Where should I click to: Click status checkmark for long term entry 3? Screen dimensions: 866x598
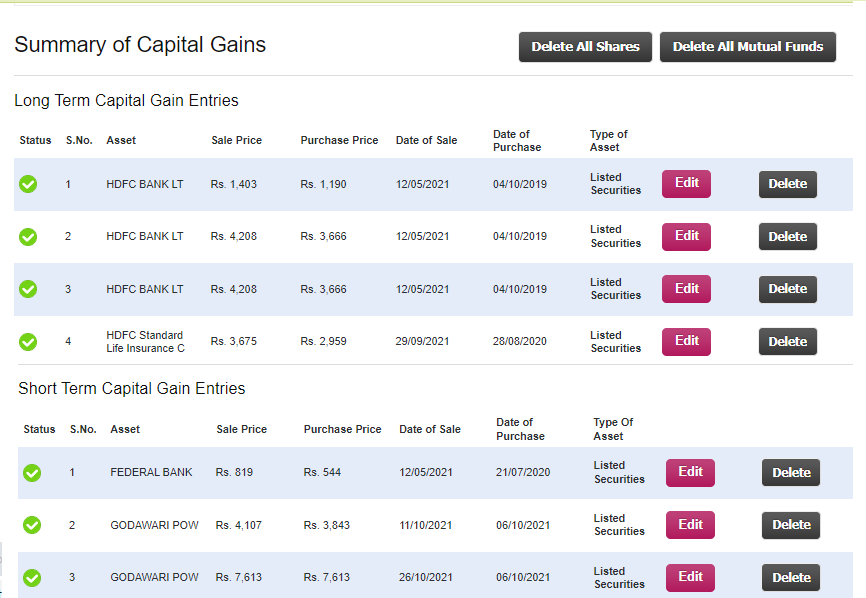[28, 288]
